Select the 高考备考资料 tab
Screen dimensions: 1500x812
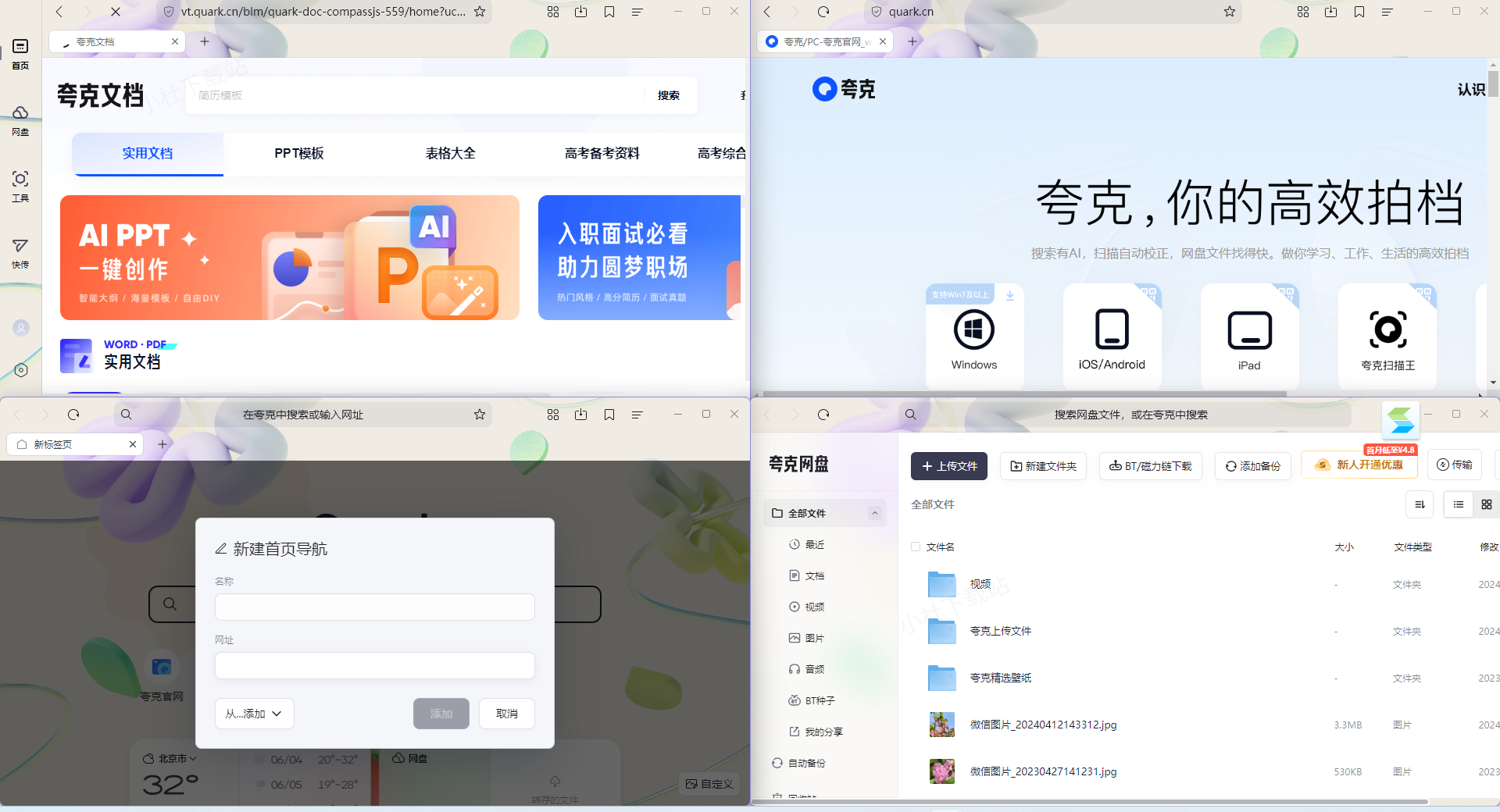[x=602, y=153]
